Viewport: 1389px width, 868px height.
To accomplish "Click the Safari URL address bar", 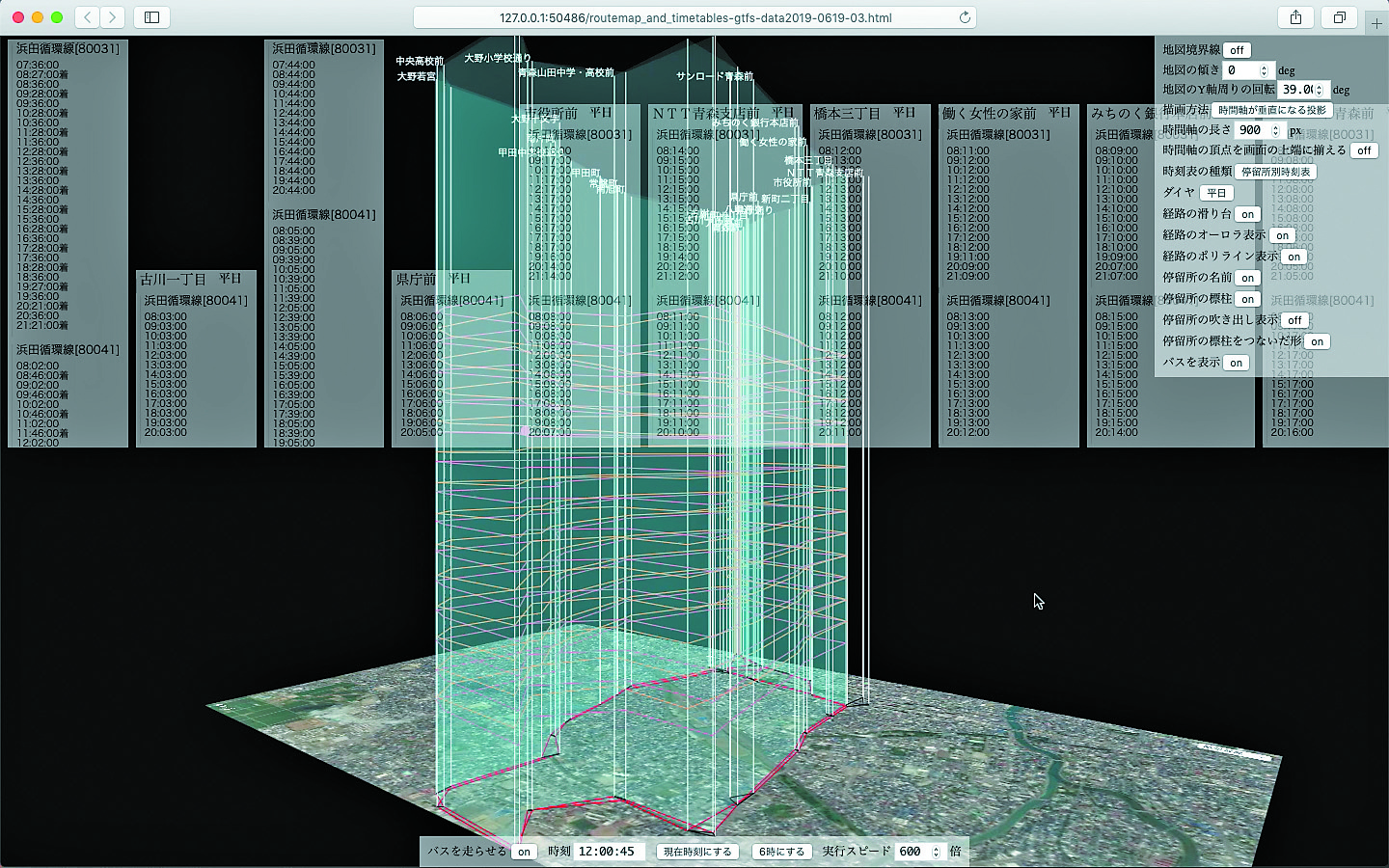I will click(x=694, y=17).
